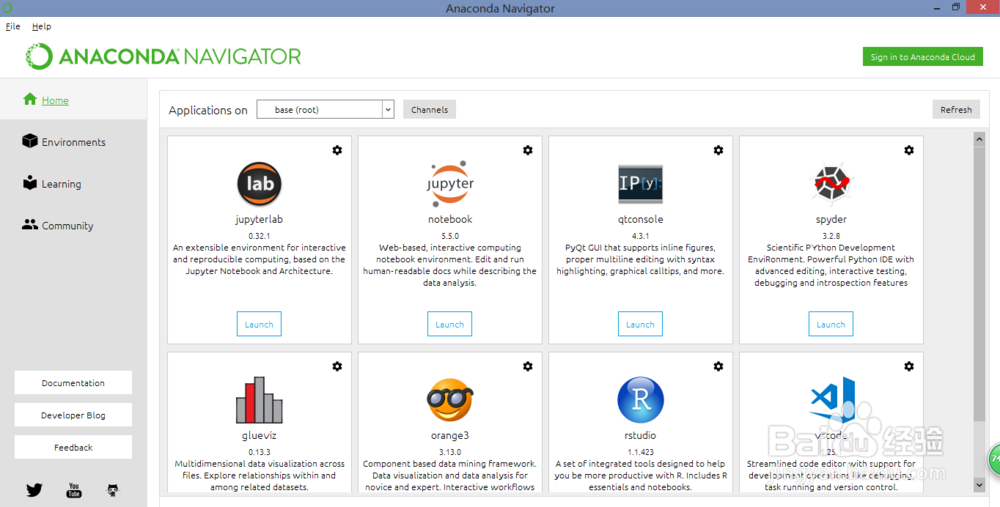Click the Learning book icon
Viewport: 1000px width, 507px height.
click(x=30, y=183)
